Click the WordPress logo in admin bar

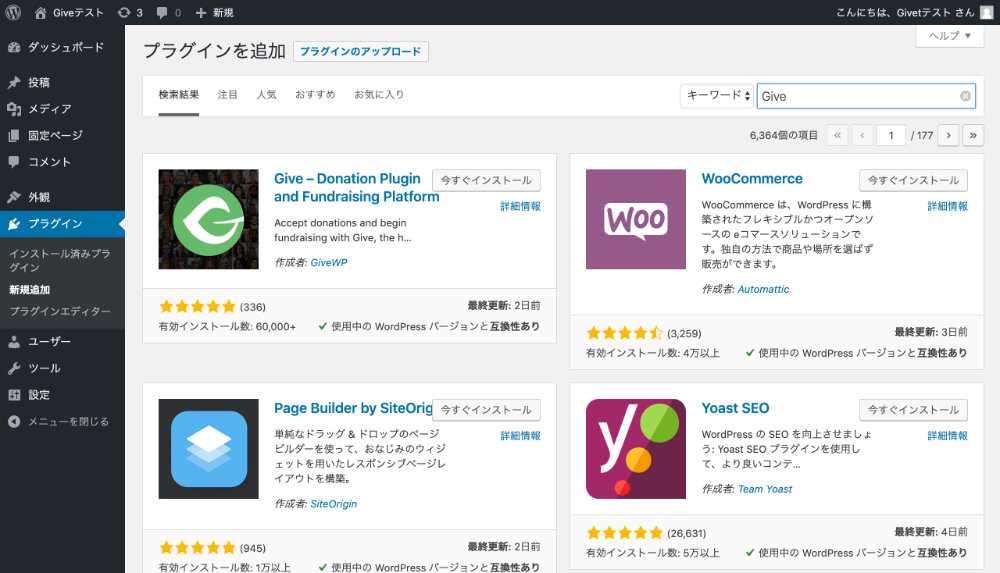click(13, 12)
